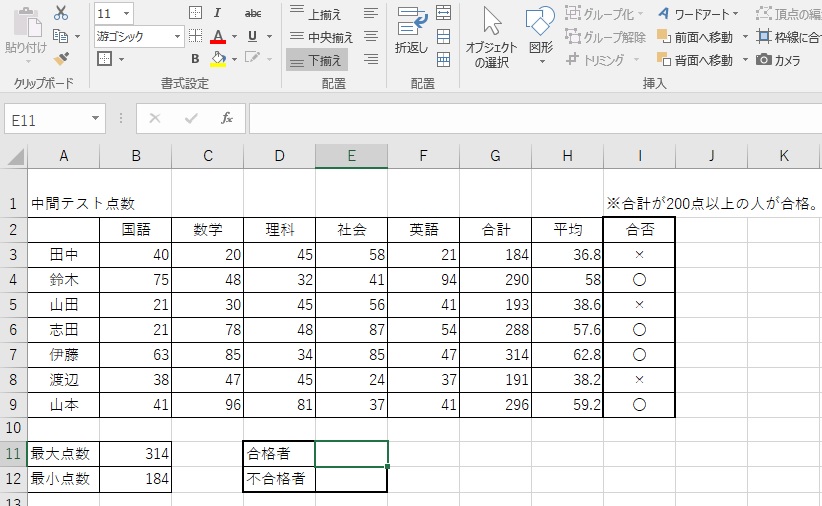Click the center-align horizontal text icon
The image size is (822, 506).
click(371, 36)
